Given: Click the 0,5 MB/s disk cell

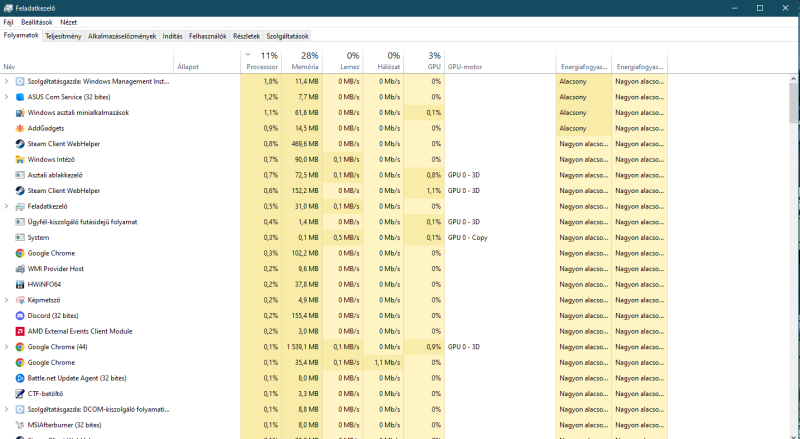Looking at the screenshot, I should [343, 238].
